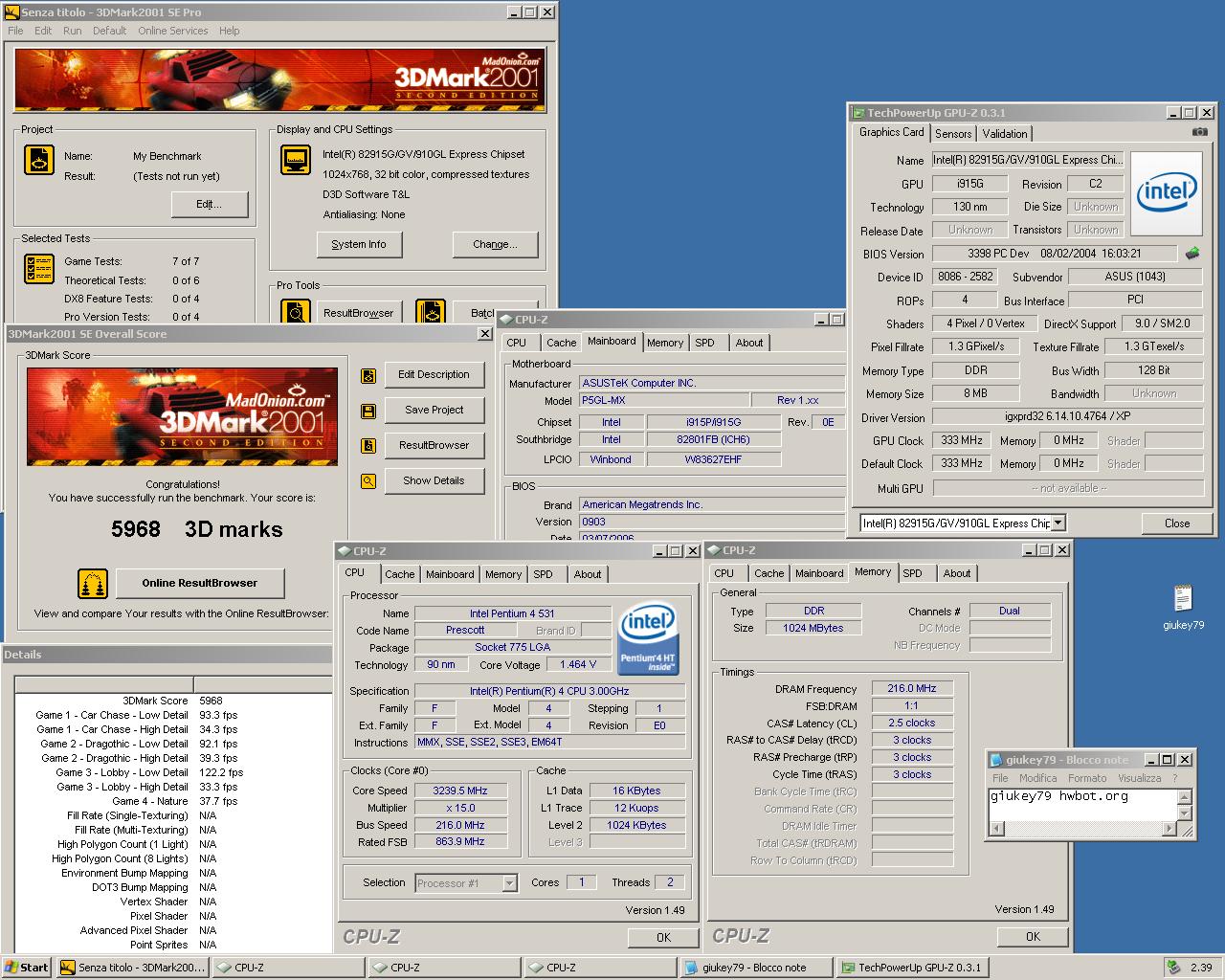This screenshot has width=1225, height=980.
Task: Click the Edit... button in the Project group
Action: [x=210, y=205]
